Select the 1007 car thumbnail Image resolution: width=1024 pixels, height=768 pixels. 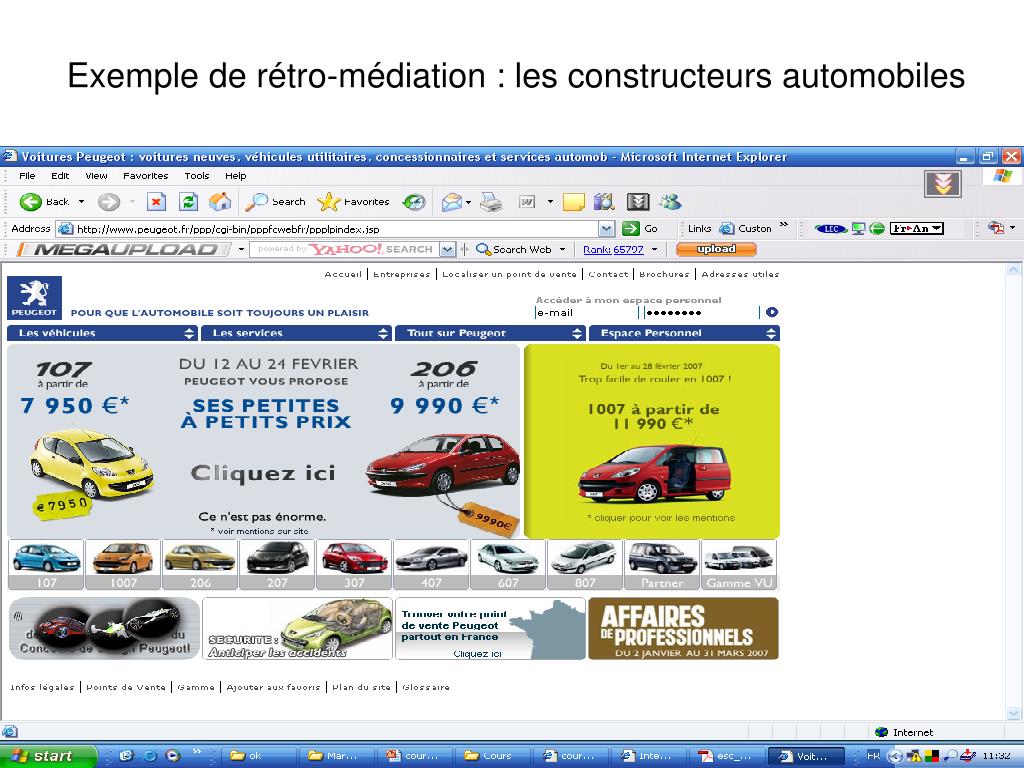click(x=123, y=565)
